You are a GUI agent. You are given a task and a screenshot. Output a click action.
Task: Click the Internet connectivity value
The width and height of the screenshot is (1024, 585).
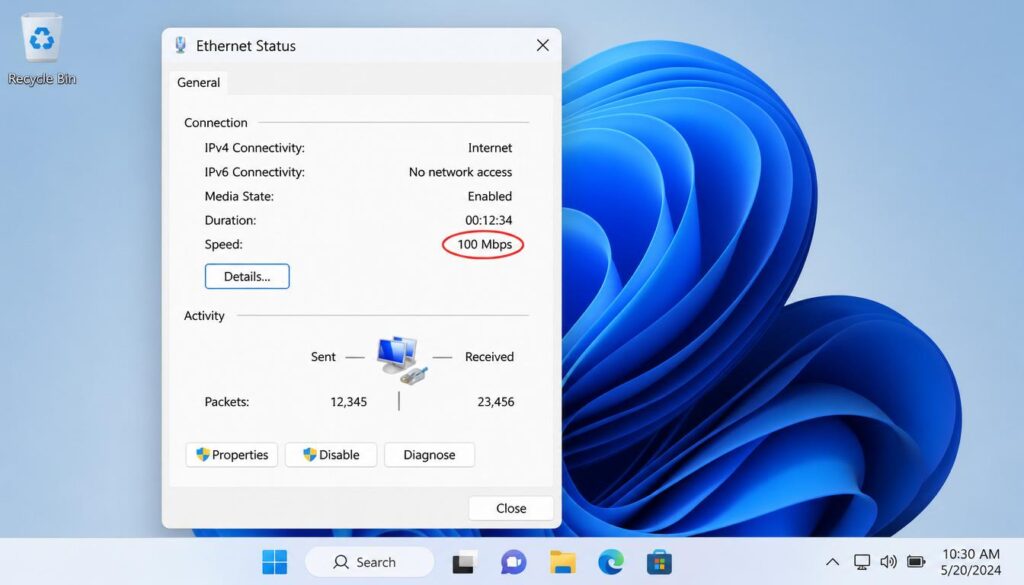(490, 148)
